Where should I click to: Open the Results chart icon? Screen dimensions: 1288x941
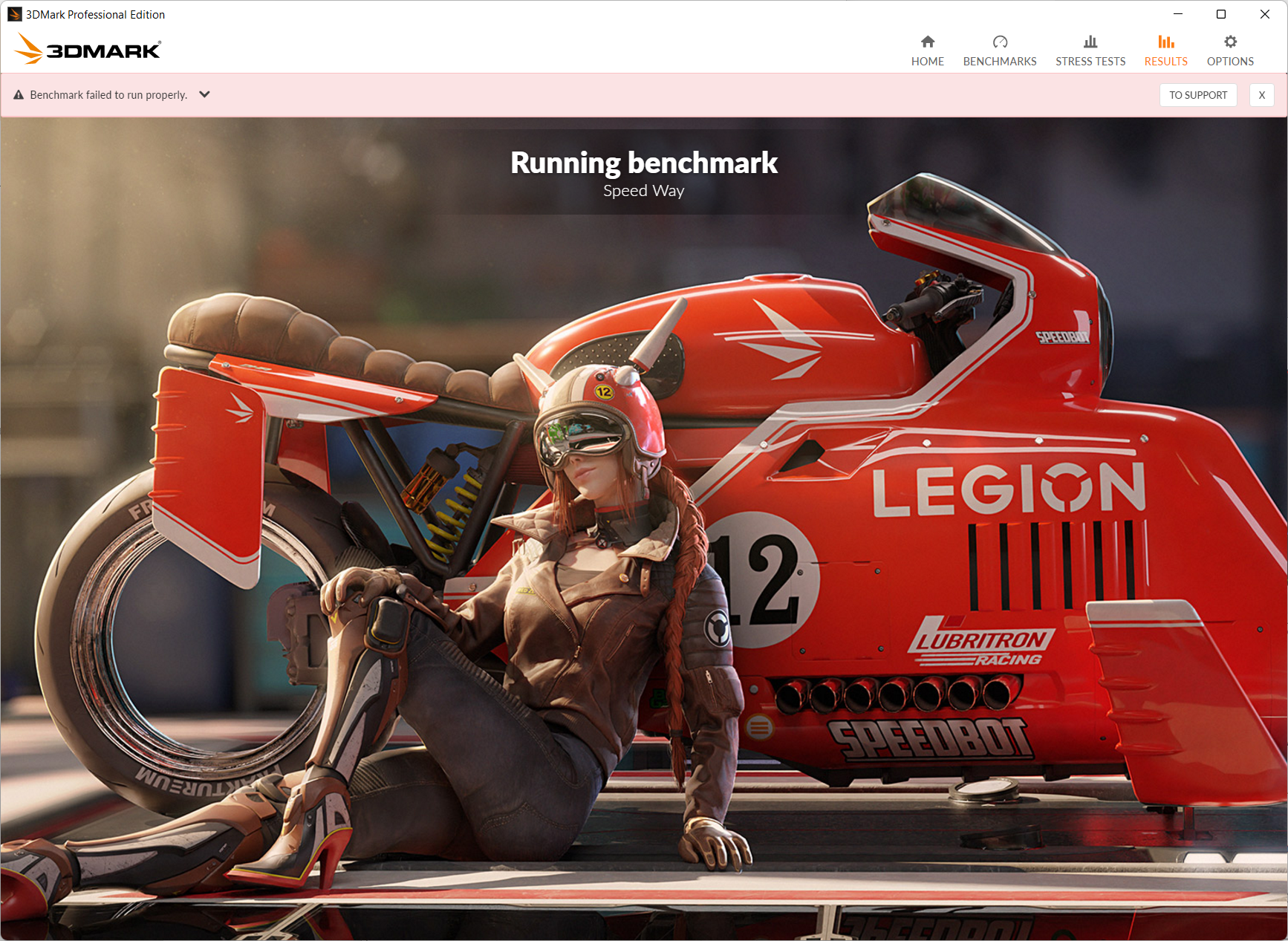tap(1166, 42)
